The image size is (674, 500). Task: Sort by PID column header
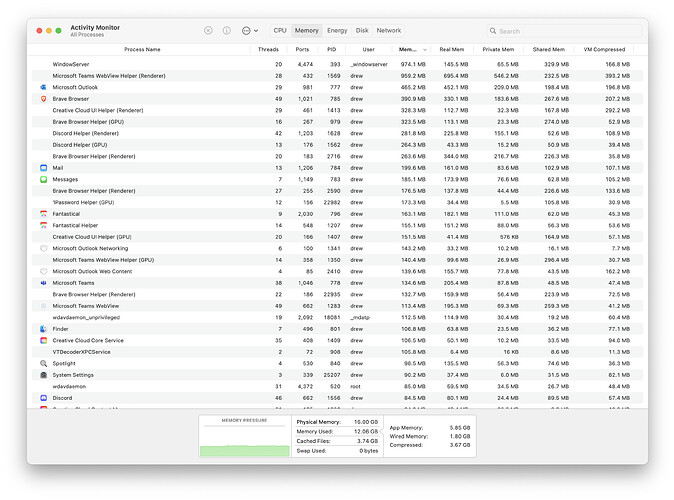[331, 49]
